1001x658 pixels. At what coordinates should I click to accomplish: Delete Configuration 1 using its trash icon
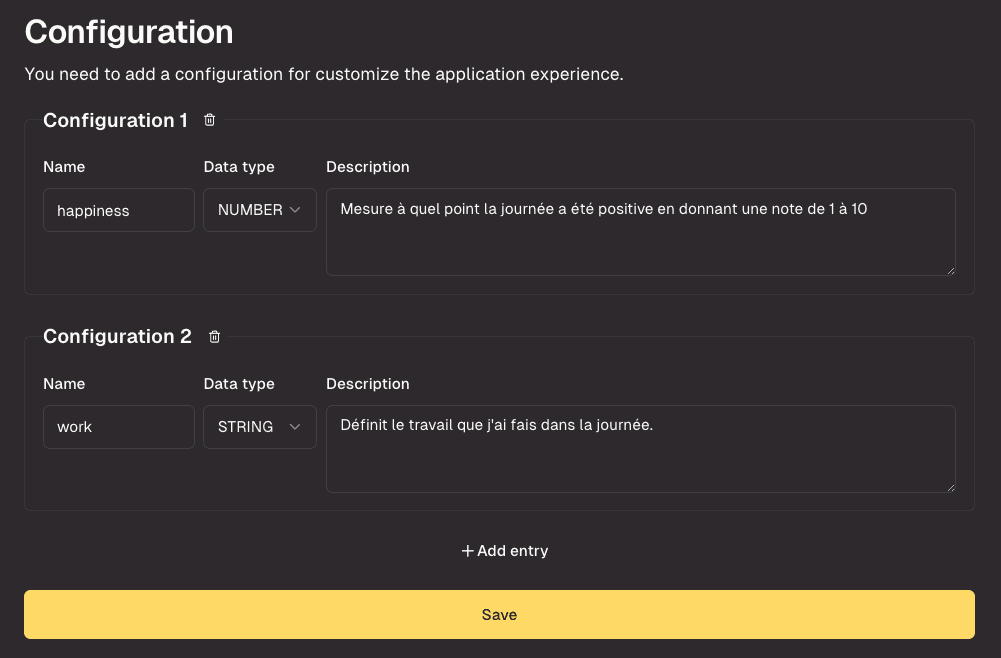(209, 119)
